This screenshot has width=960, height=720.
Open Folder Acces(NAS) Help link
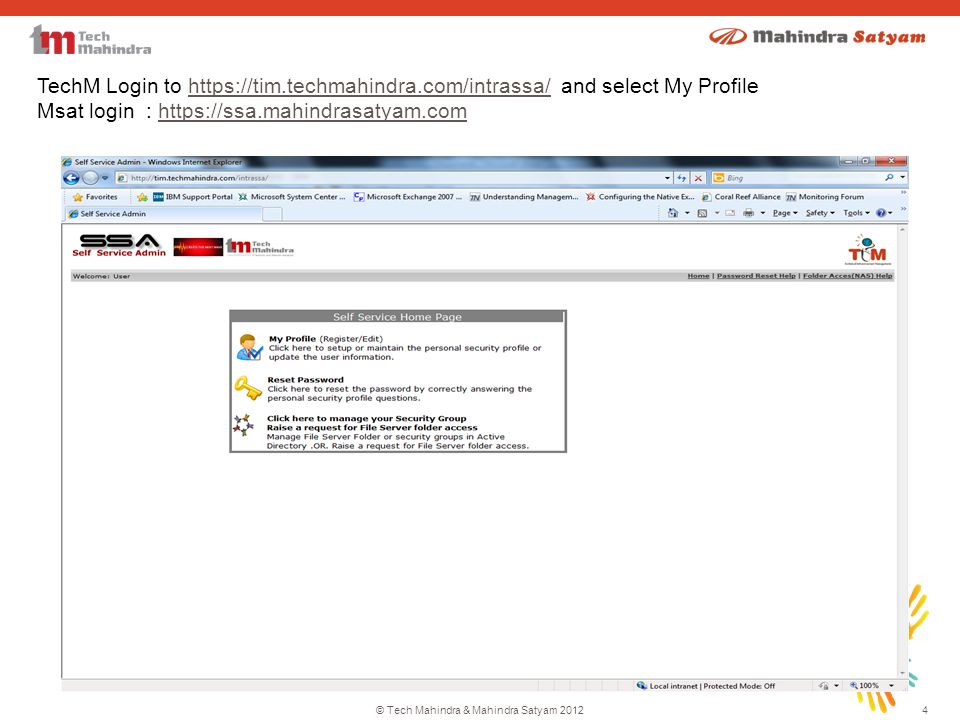click(848, 276)
